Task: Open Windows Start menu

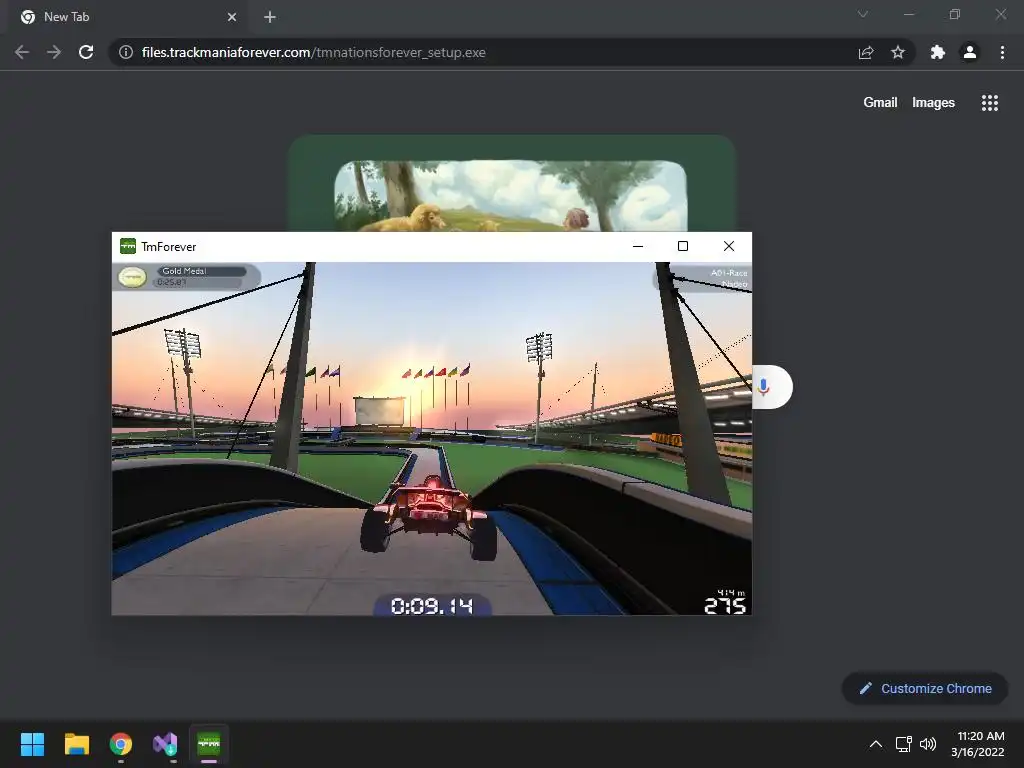Action: pos(32,744)
